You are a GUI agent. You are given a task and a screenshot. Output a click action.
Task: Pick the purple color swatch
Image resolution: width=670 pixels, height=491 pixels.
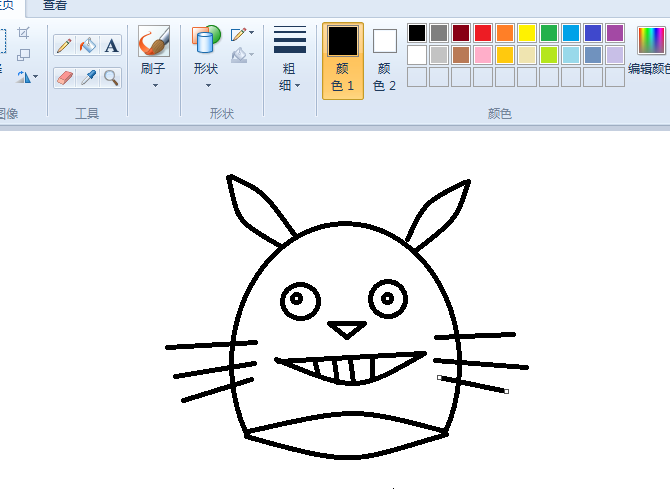point(615,33)
